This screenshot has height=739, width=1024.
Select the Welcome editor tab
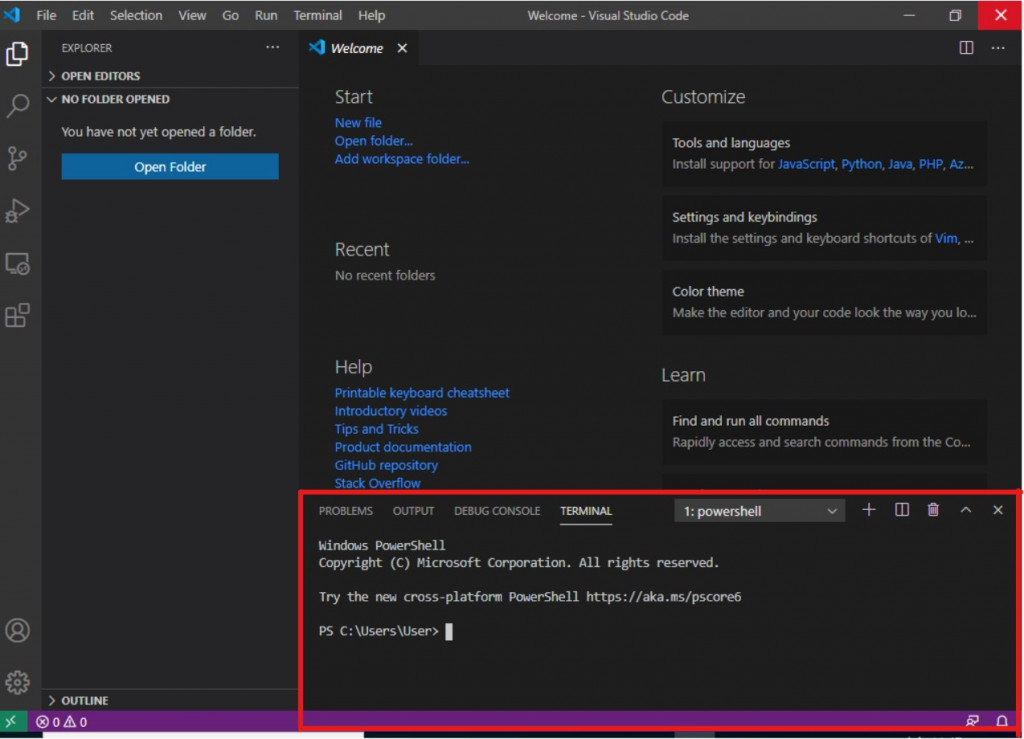[x=357, y=48]
